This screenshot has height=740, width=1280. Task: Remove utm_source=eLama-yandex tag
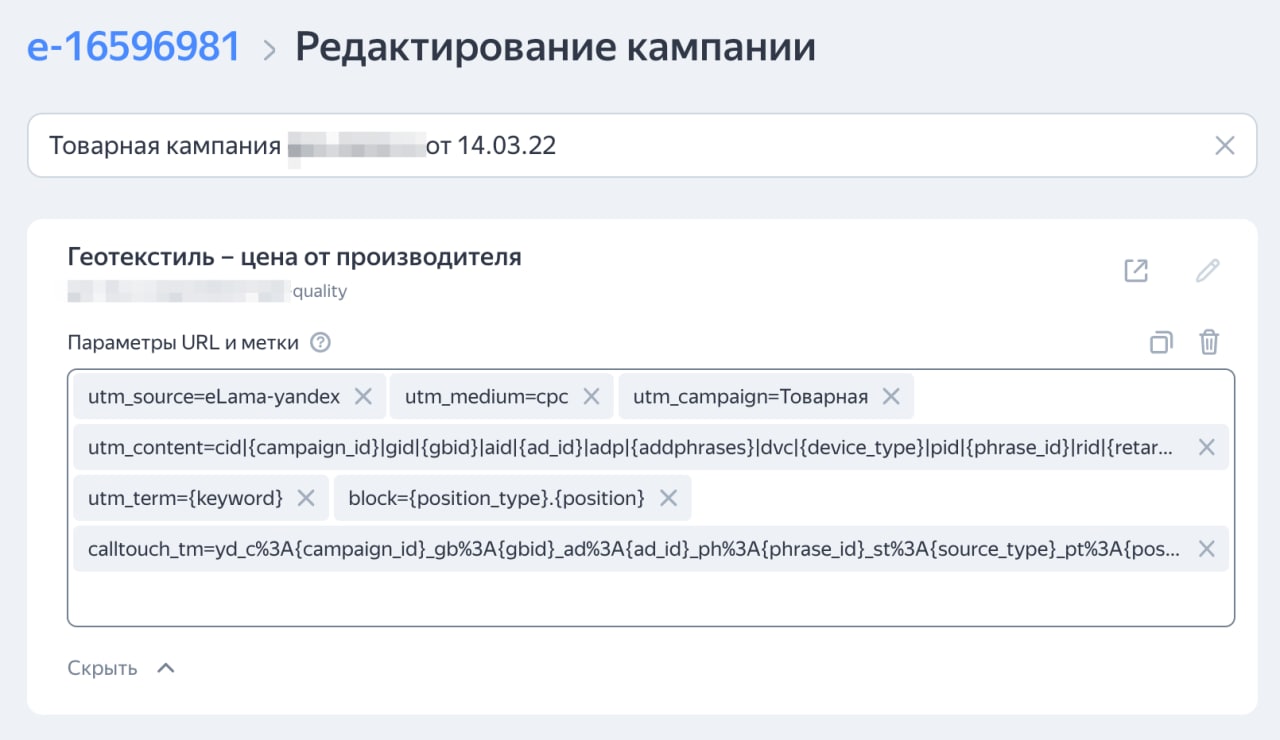tap(363, 397)
